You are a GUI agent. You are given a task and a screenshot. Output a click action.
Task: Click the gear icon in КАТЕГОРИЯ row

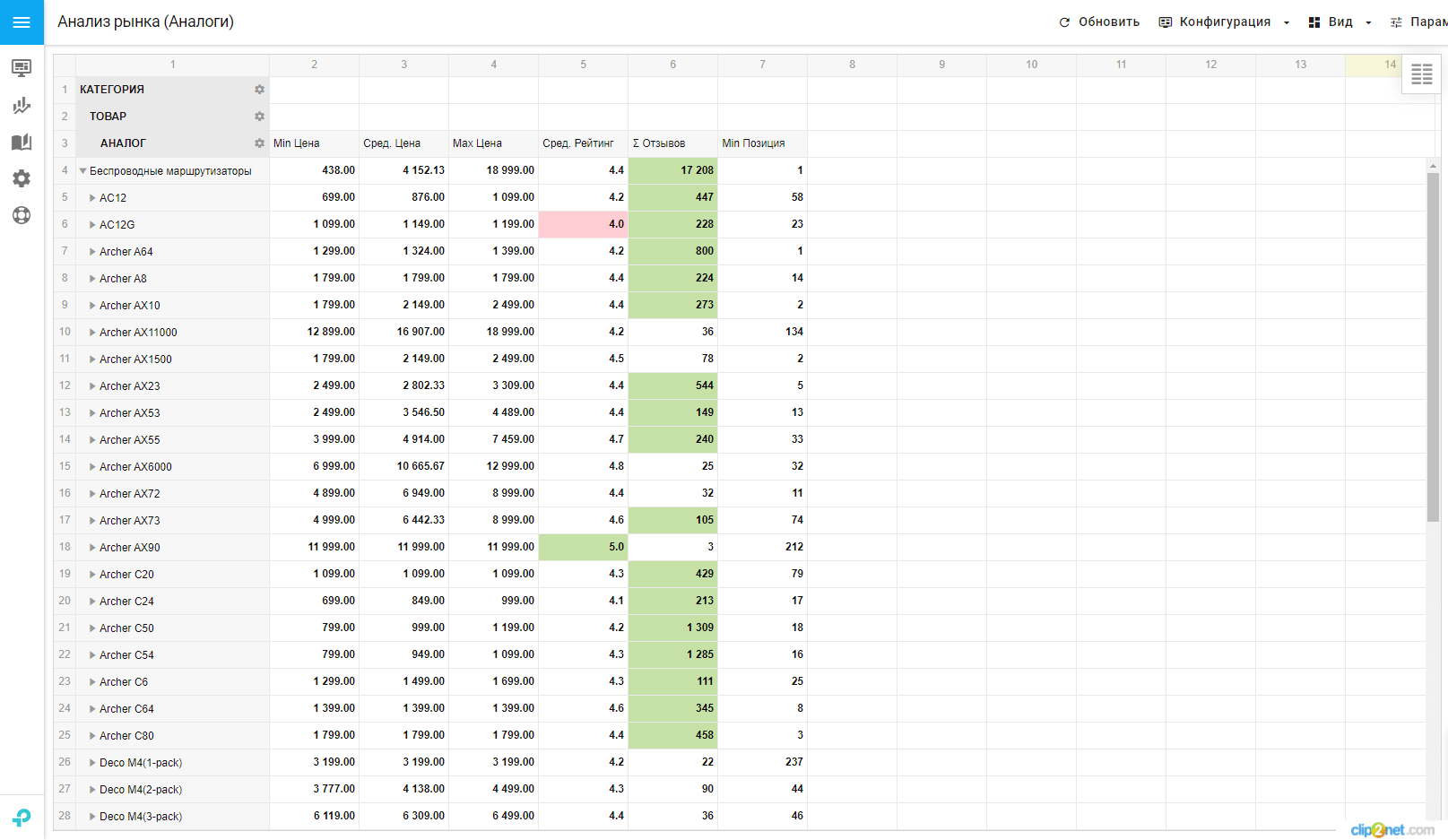click(259, 90)
